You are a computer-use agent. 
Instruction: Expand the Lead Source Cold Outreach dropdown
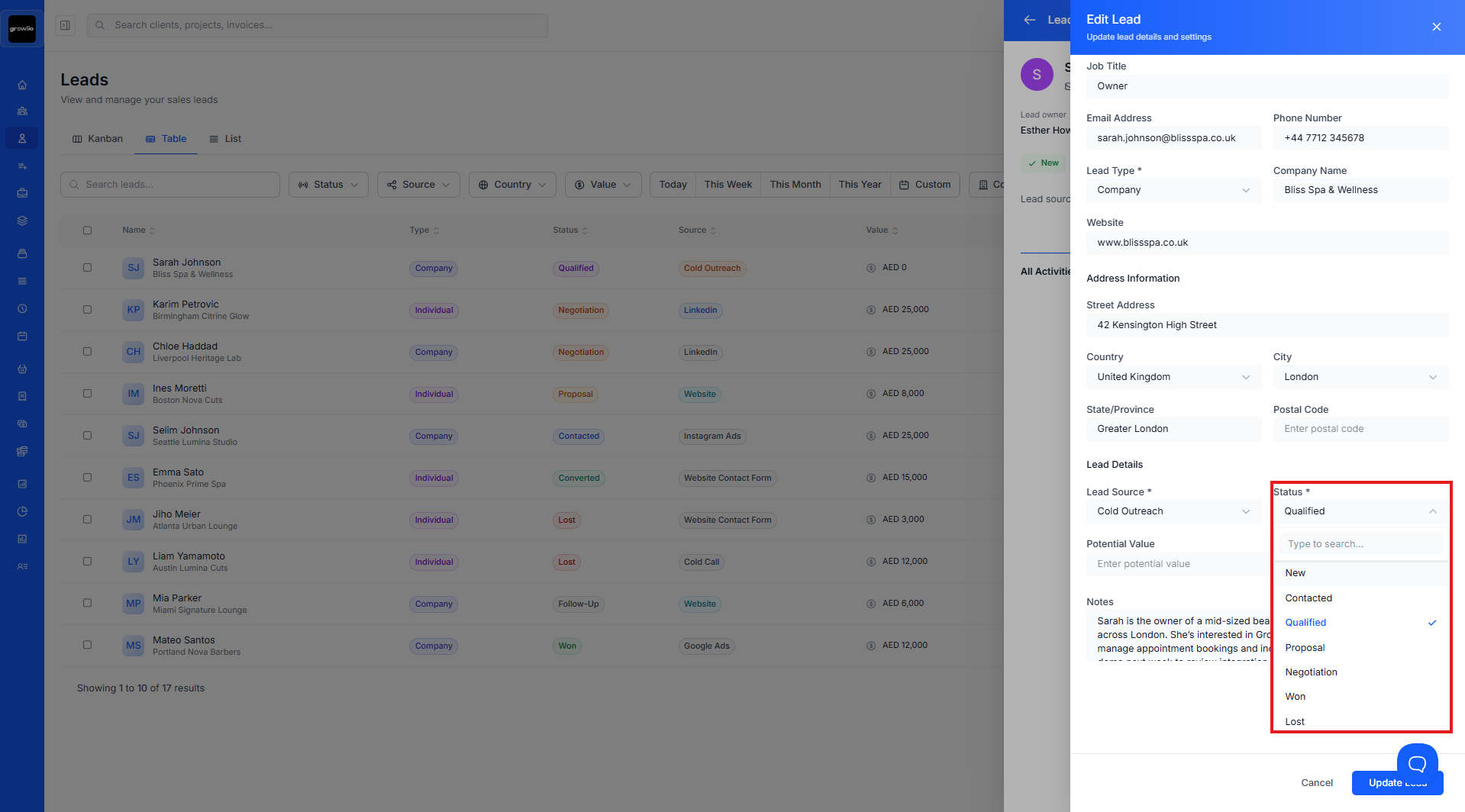1173,511
